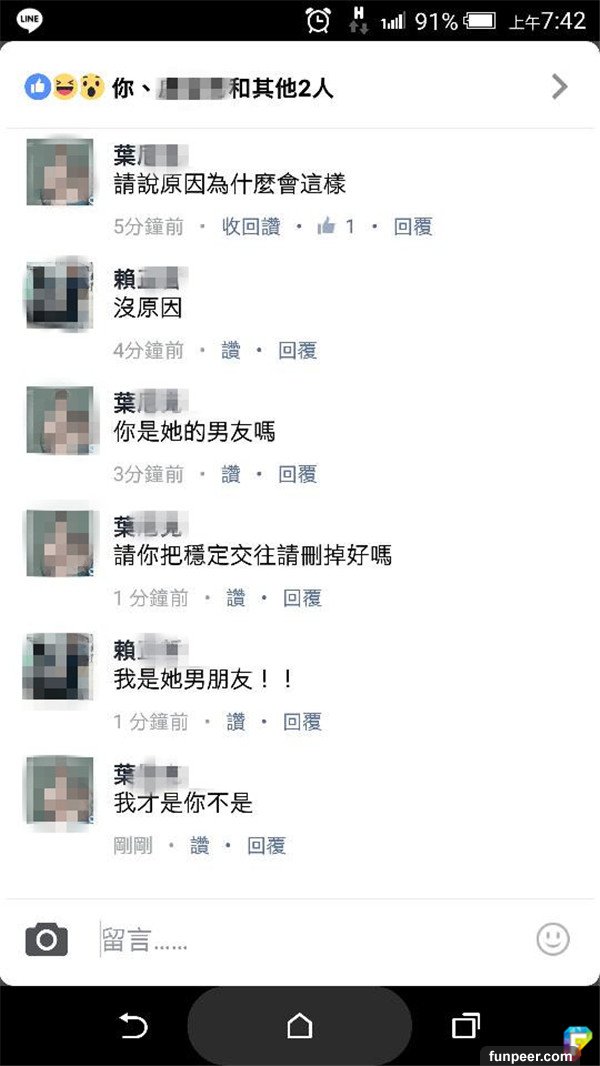The image size is (600, 1066).
Task: Tap the LINE notification icon in status bar
Action: (x=30, y=20)
